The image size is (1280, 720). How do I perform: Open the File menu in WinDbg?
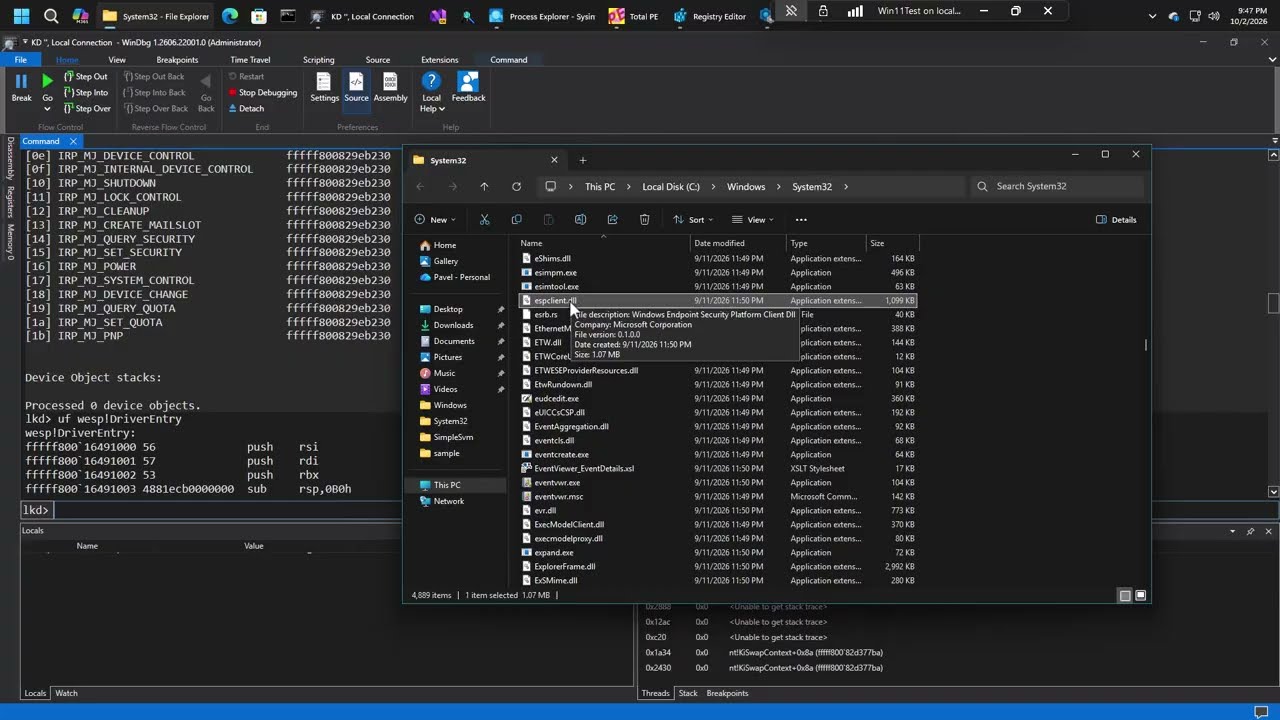pyautogui.click(x=20, y=60)
